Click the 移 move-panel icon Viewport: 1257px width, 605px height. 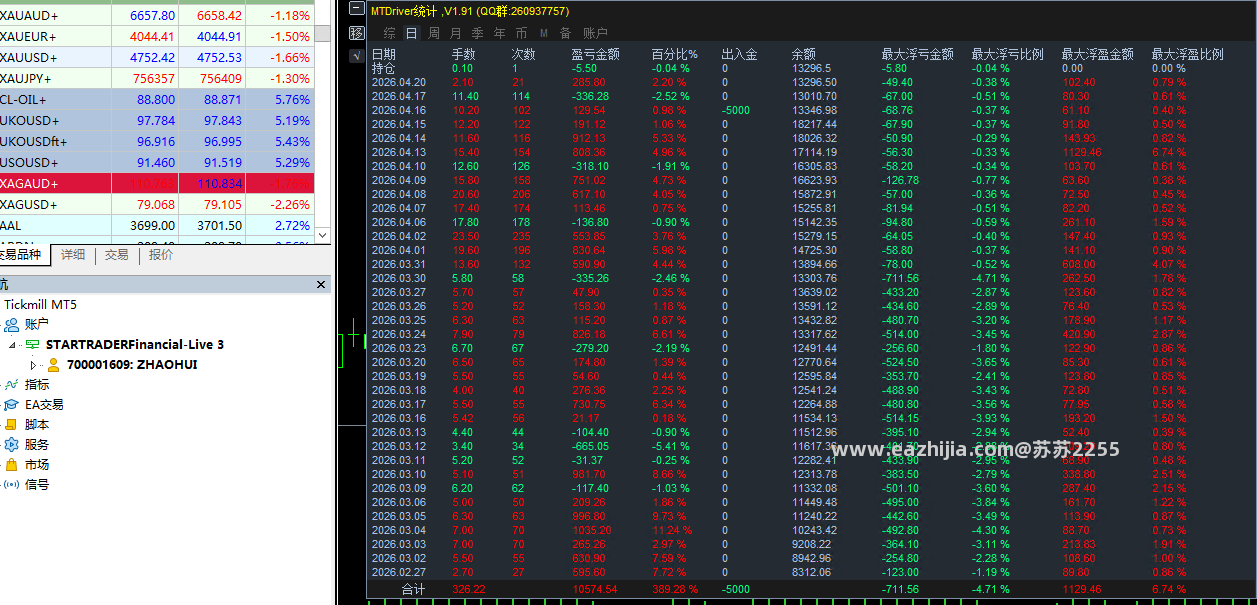point(357,33)
